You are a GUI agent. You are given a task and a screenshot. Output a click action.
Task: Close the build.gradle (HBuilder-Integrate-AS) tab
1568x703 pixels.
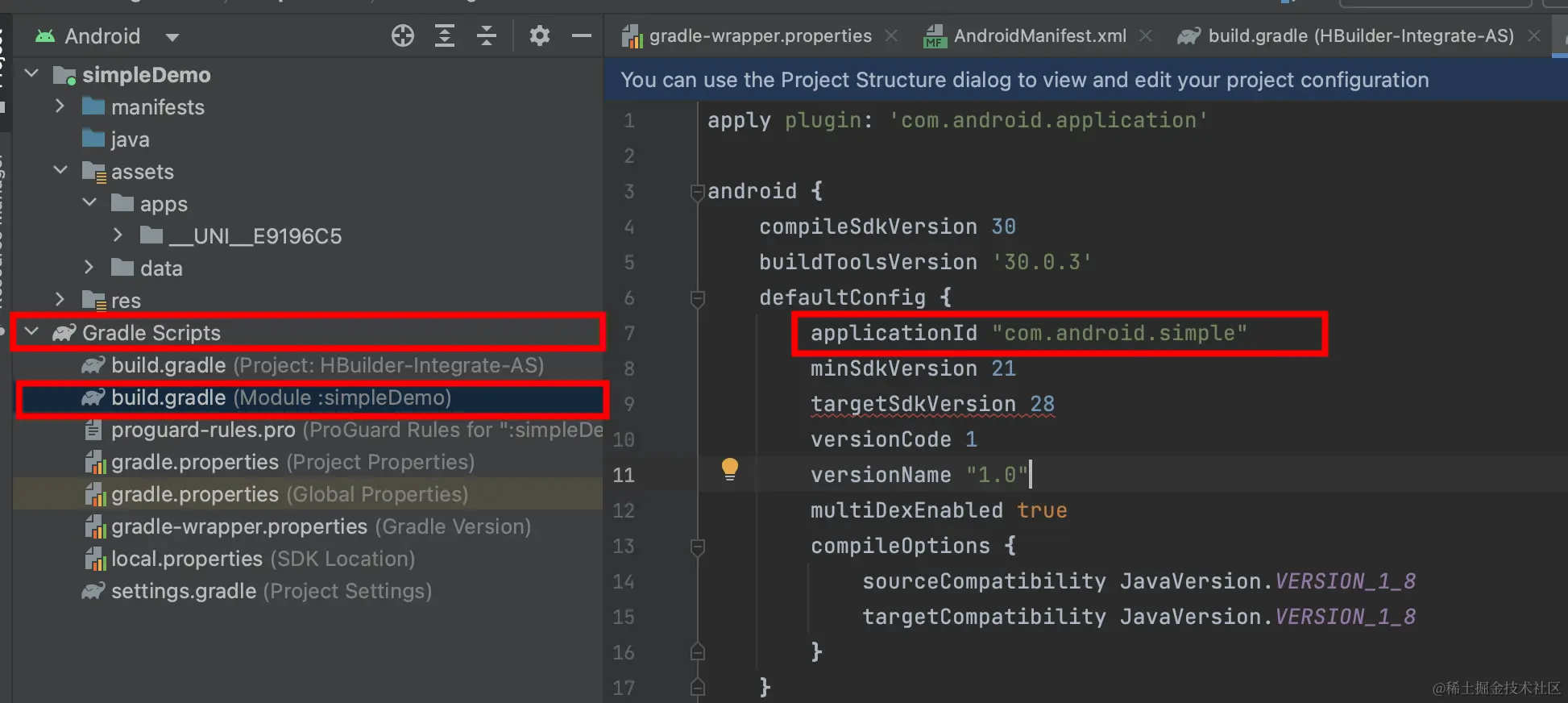click(1534, 35)
